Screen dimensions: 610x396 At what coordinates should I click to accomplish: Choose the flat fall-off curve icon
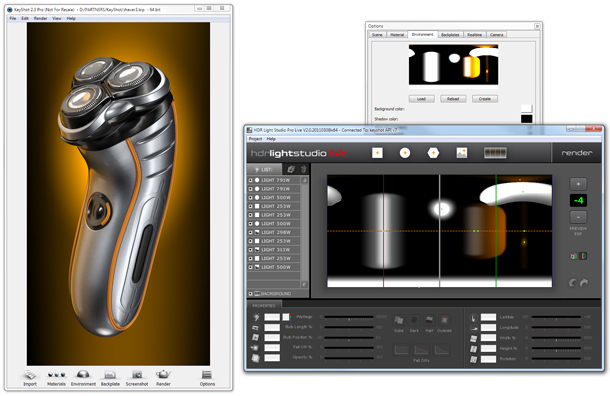[x=401, y=349]
